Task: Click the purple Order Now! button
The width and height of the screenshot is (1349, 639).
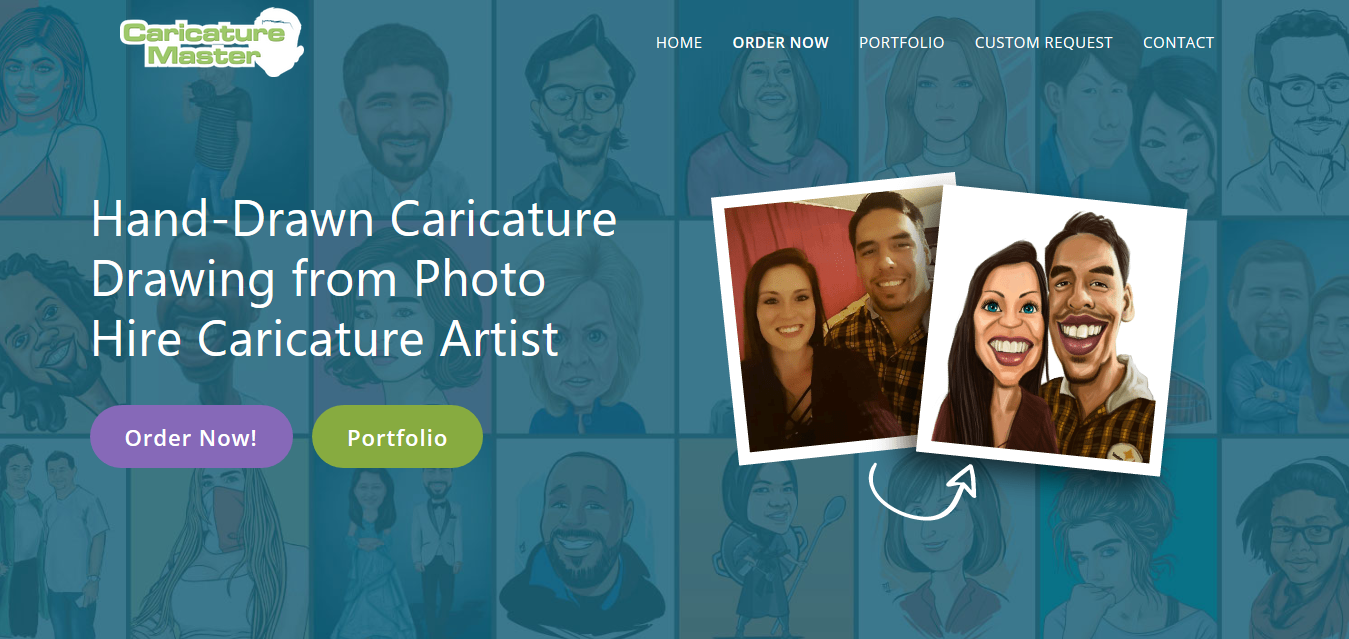Action: tap(191, 437)
